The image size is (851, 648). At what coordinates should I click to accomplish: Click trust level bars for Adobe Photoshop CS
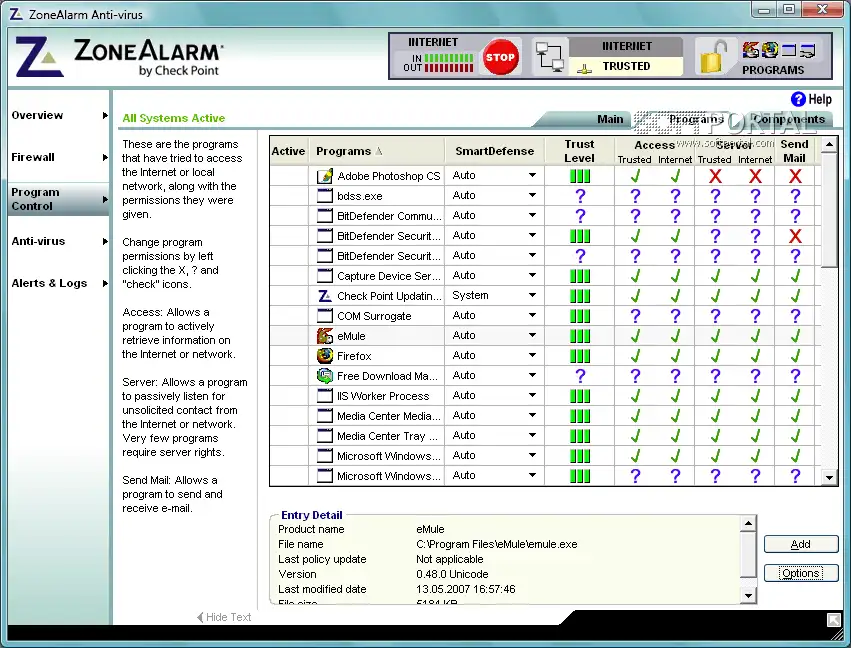pyautogui.click(x=580, y=176)
